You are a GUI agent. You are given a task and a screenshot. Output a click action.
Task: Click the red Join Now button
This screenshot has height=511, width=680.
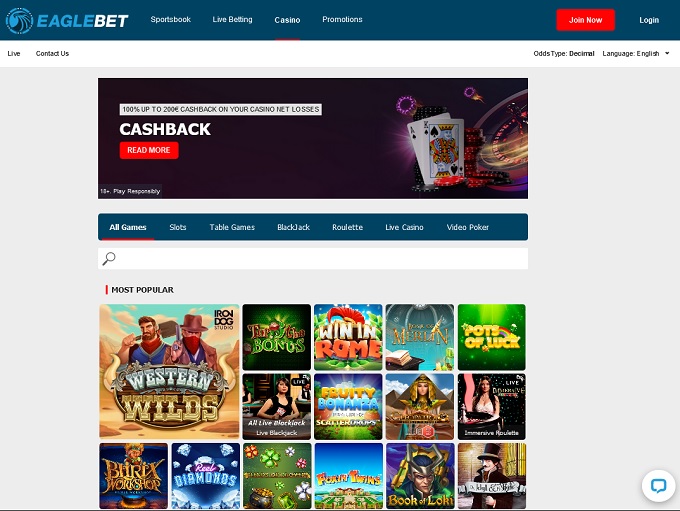pyautogui.click(x=585, y=20)
